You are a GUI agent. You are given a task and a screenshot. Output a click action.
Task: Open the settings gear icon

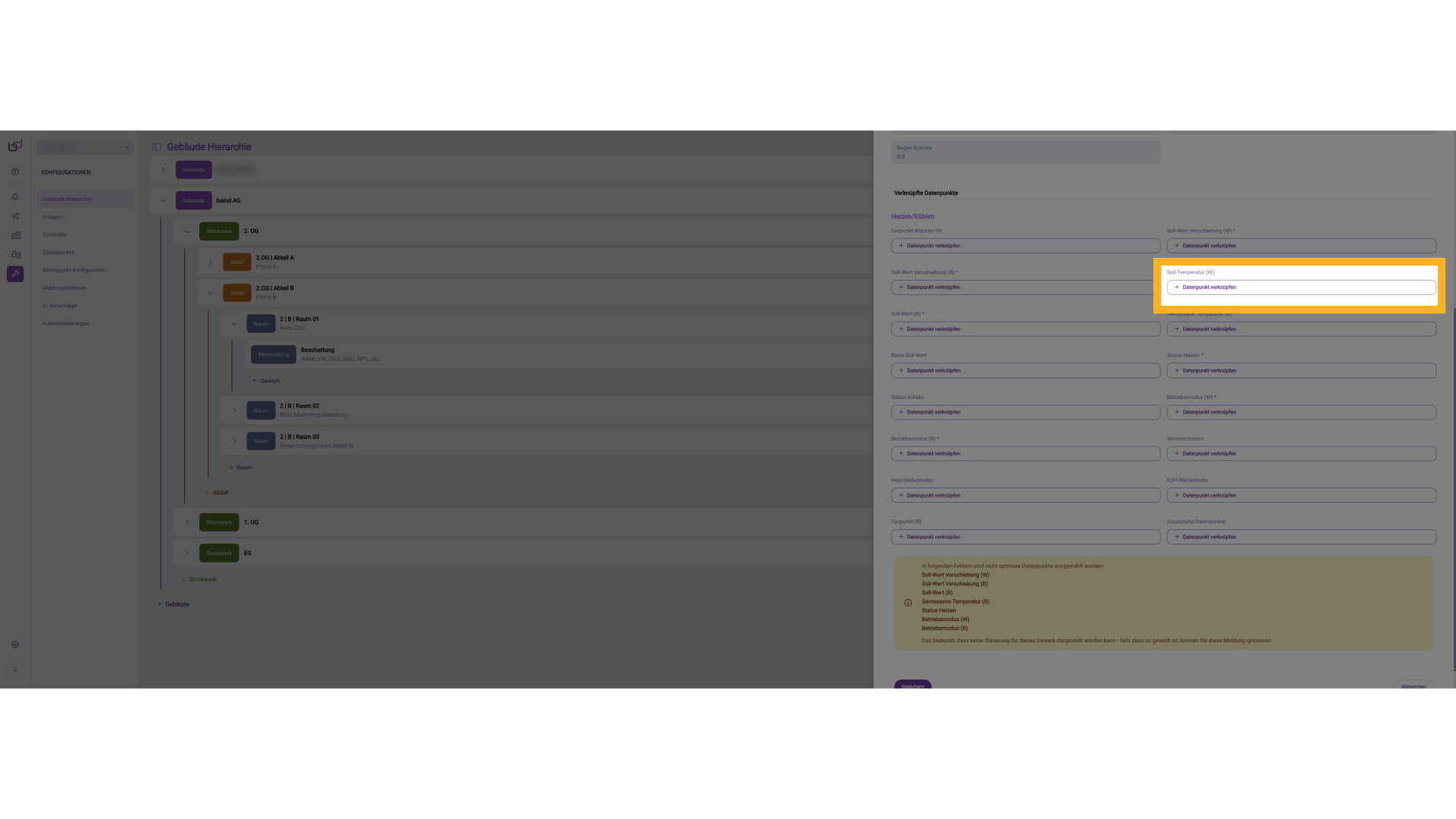15,645
